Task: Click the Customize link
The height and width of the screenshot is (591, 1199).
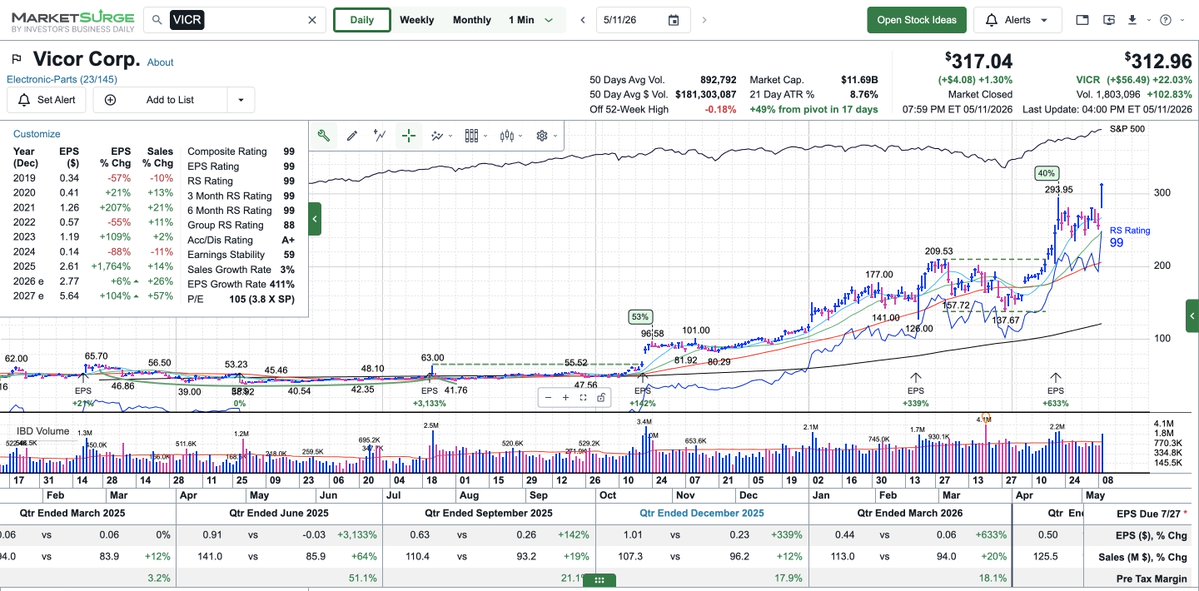Action: [x=37, y=134]
